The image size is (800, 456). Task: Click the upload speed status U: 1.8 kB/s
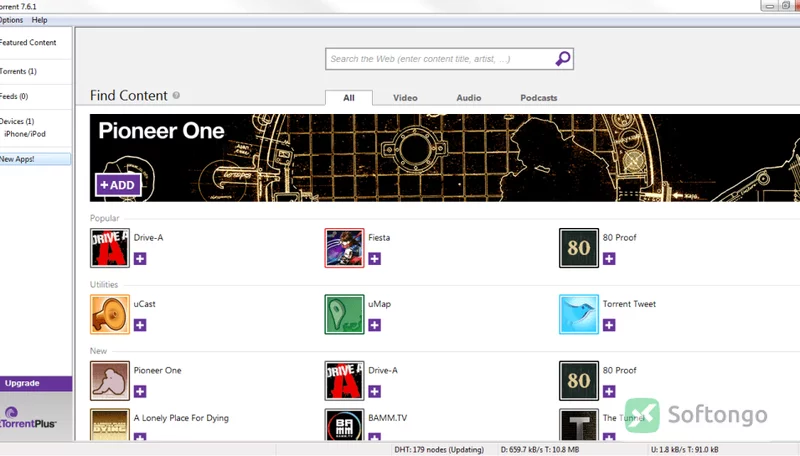[684, 450]
